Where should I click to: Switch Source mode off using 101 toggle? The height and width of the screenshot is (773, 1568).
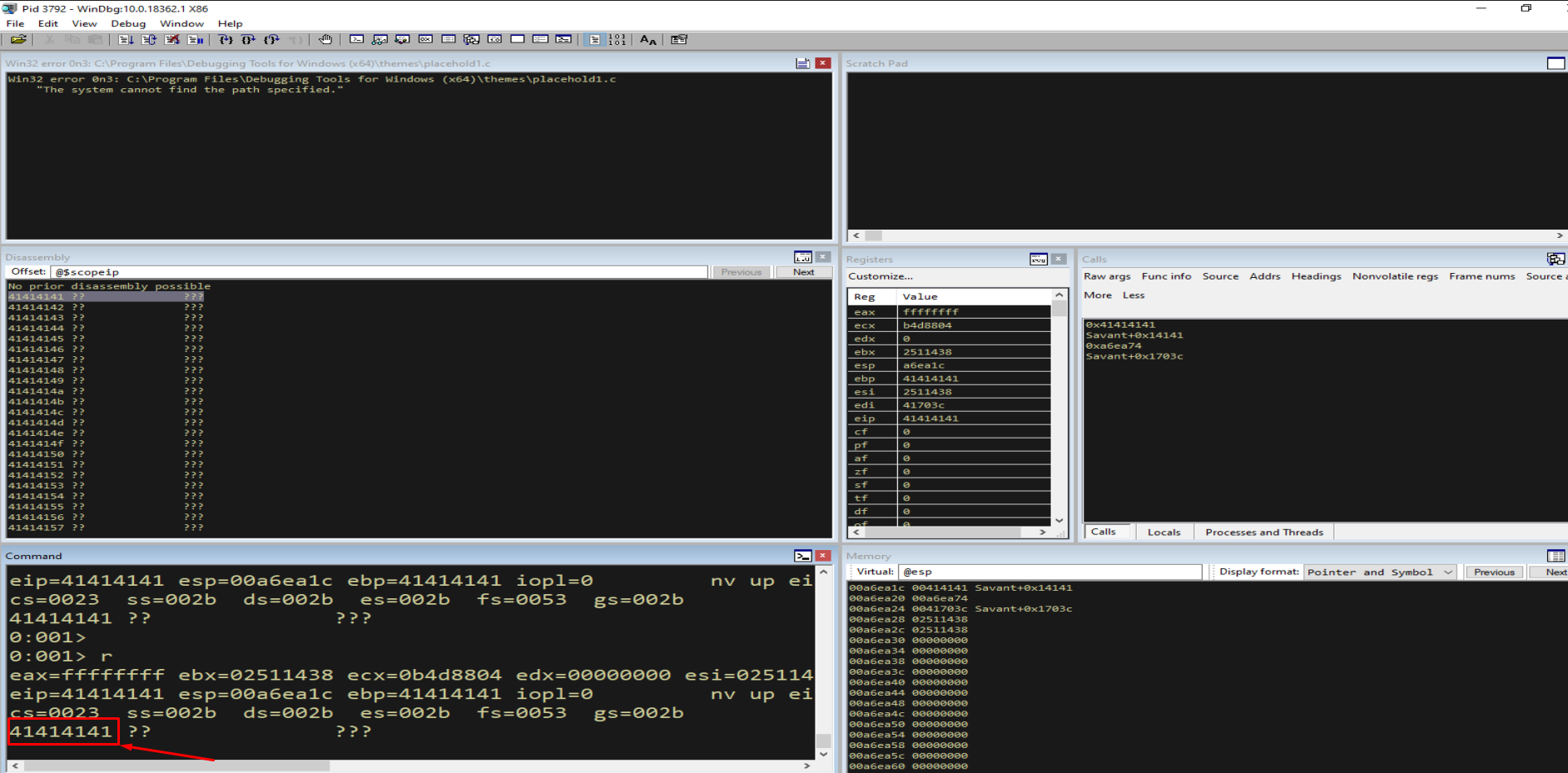(x=617, y=39)
